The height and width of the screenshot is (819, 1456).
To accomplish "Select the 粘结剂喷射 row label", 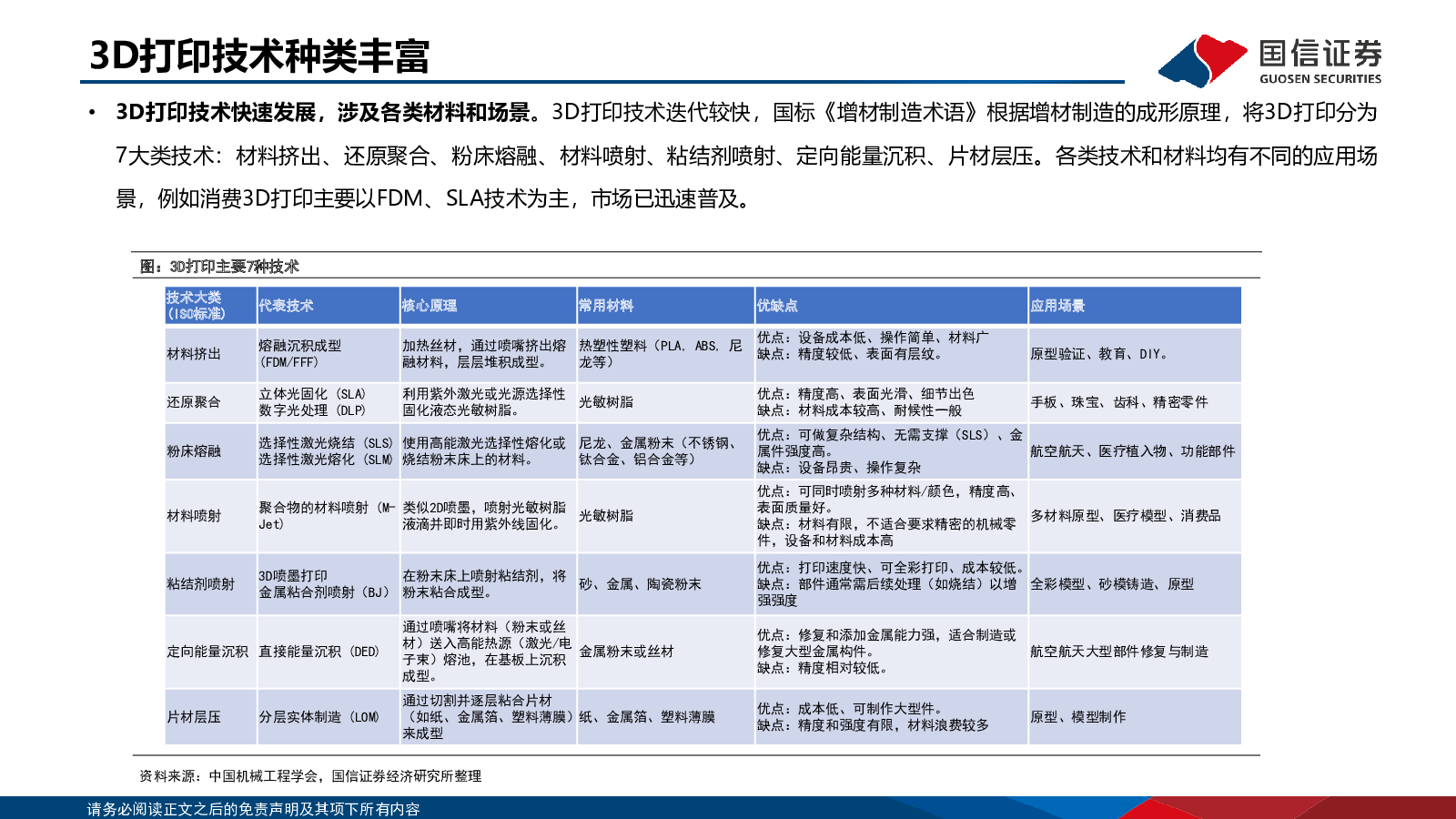I will [200, 584].
